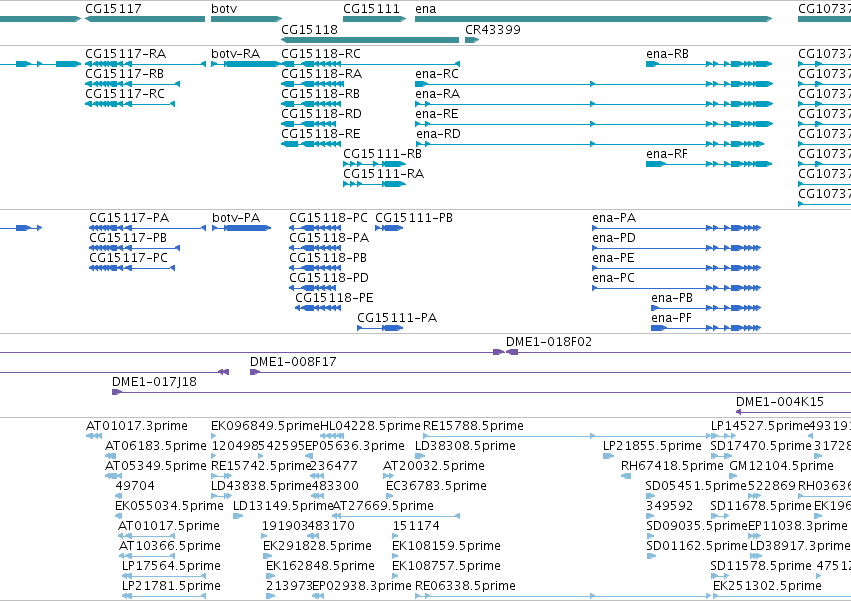Image resolution: width=851 pixels, height=601 pixels.
Task: Click transcript label CG15117-RA
Action: click(126, 54)
